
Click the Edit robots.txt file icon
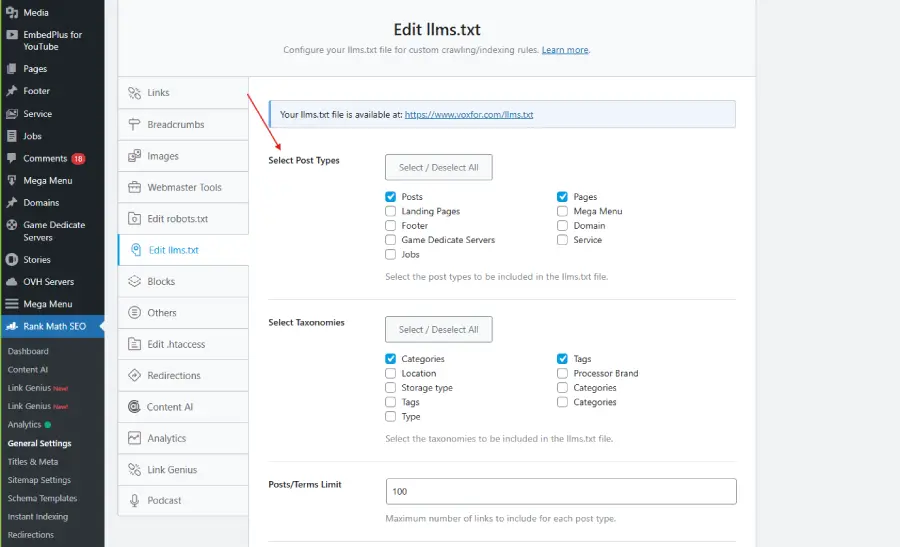coord(134,219)
